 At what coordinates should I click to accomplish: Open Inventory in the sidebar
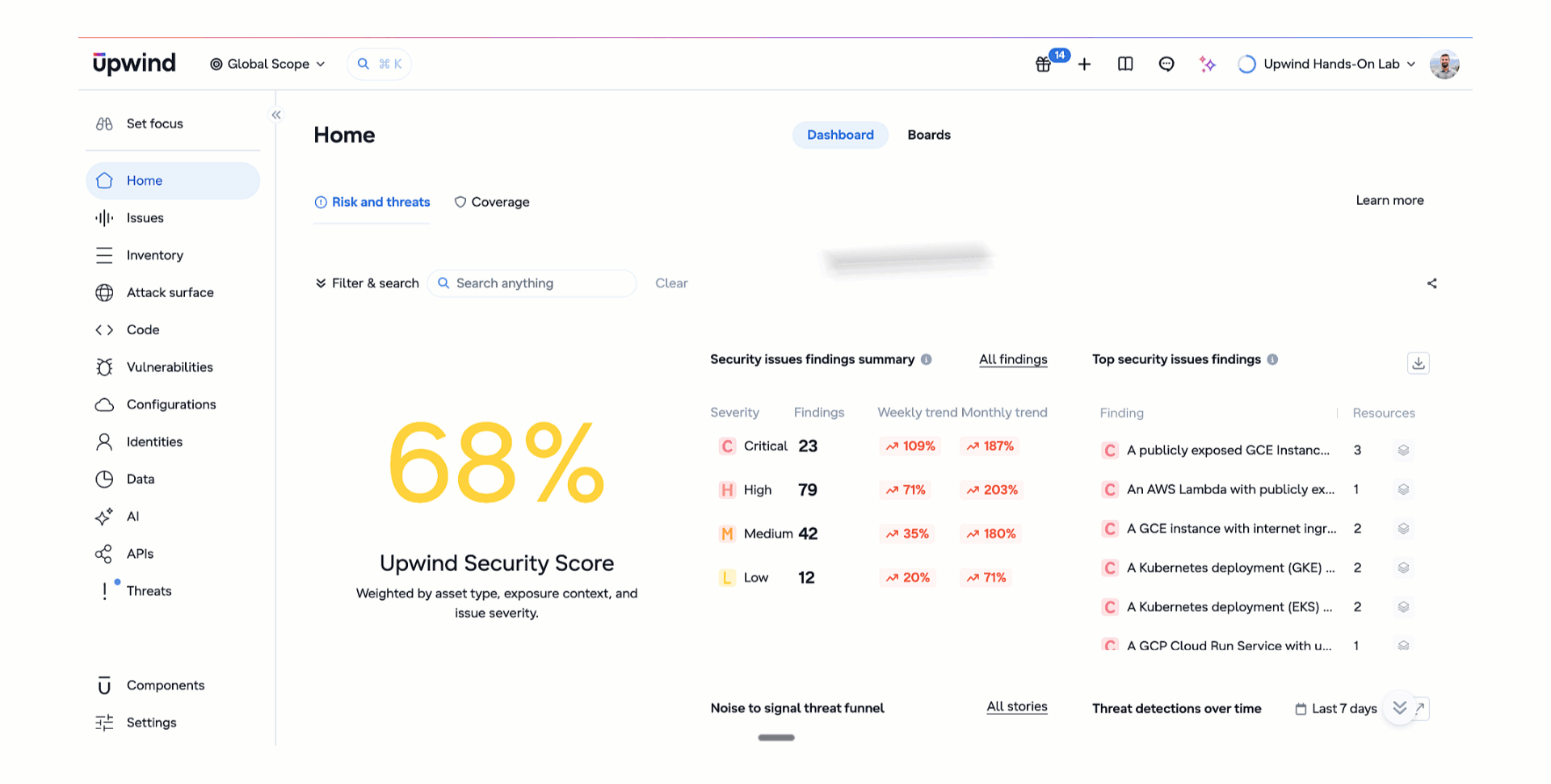pyautogui.click(x=173, y=255)
